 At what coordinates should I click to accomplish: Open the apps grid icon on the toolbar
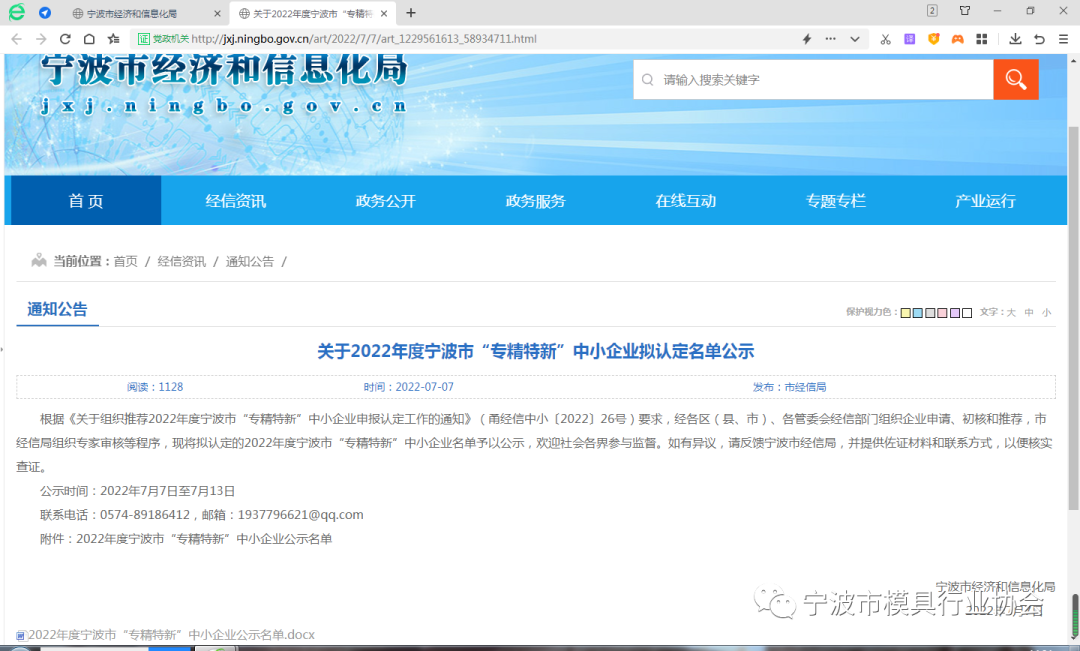(x=982, y=38)
